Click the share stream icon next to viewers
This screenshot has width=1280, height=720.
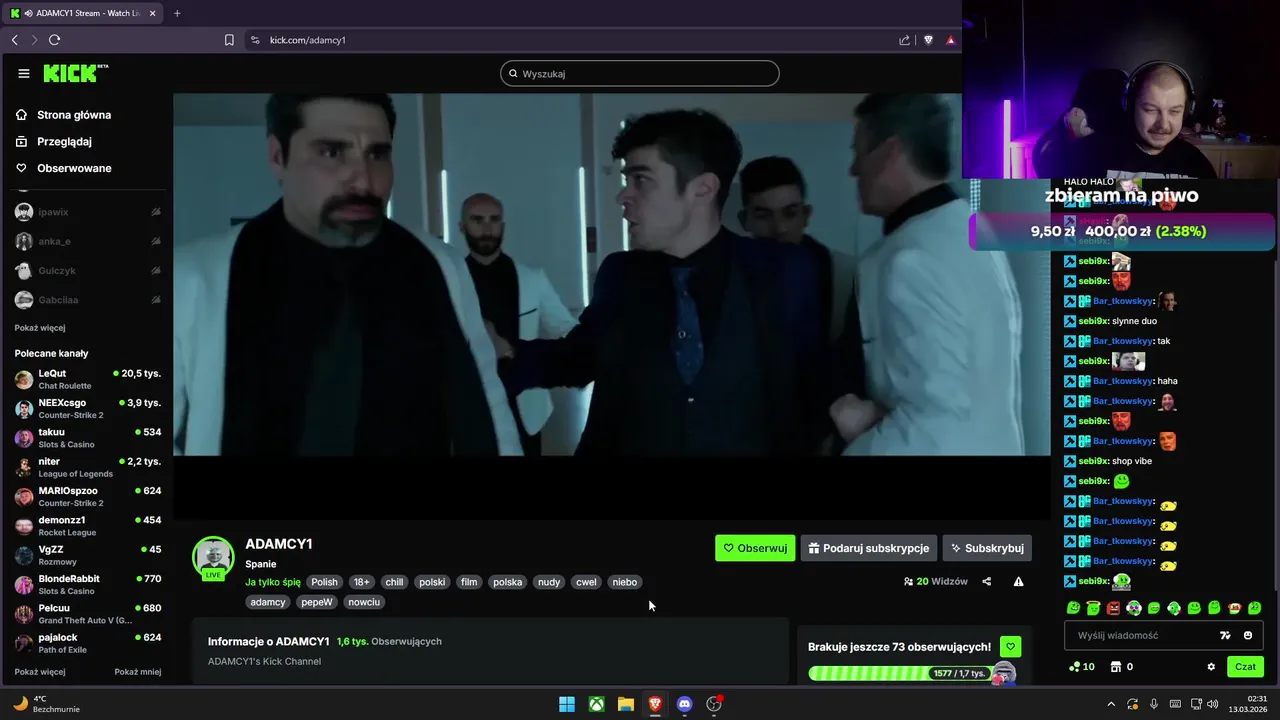(x=986, y=581)
